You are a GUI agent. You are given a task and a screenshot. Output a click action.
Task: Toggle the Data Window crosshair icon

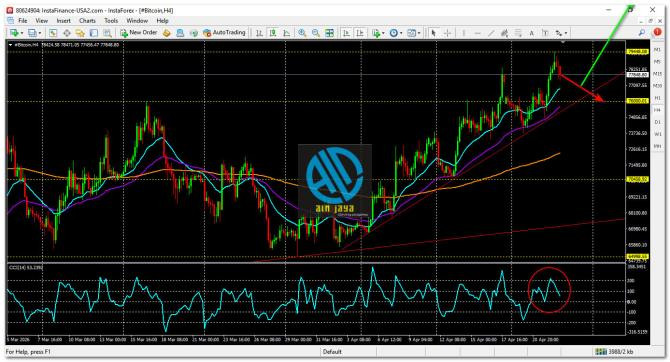67,32
